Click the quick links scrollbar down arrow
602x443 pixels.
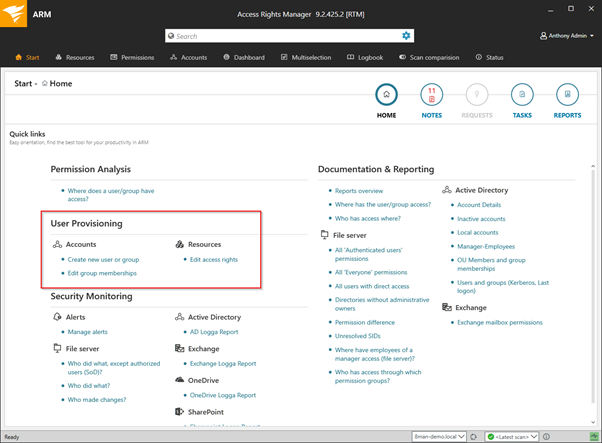click(593, 422)
